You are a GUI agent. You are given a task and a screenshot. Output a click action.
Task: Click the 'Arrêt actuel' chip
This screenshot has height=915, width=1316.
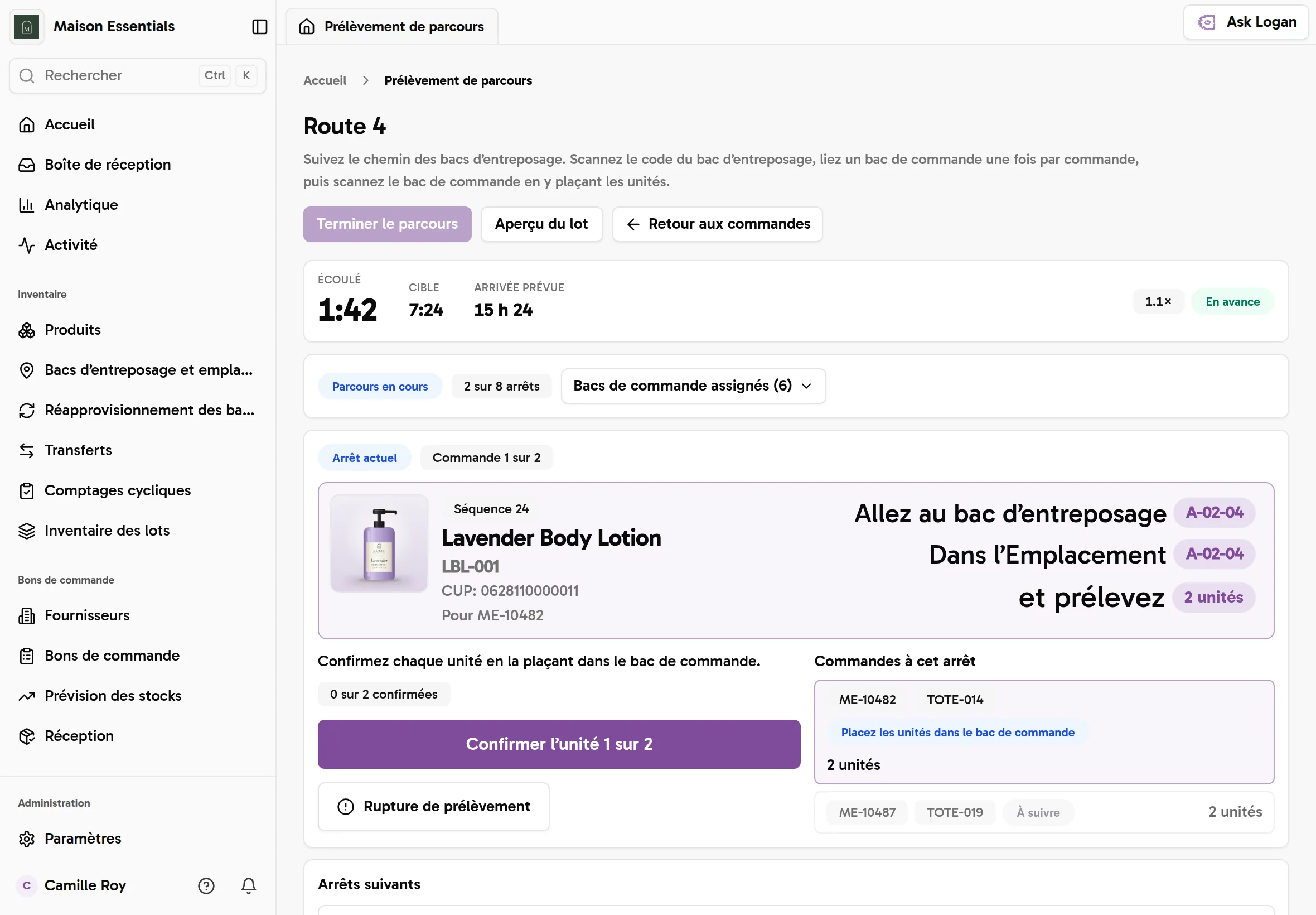point(364,458)
